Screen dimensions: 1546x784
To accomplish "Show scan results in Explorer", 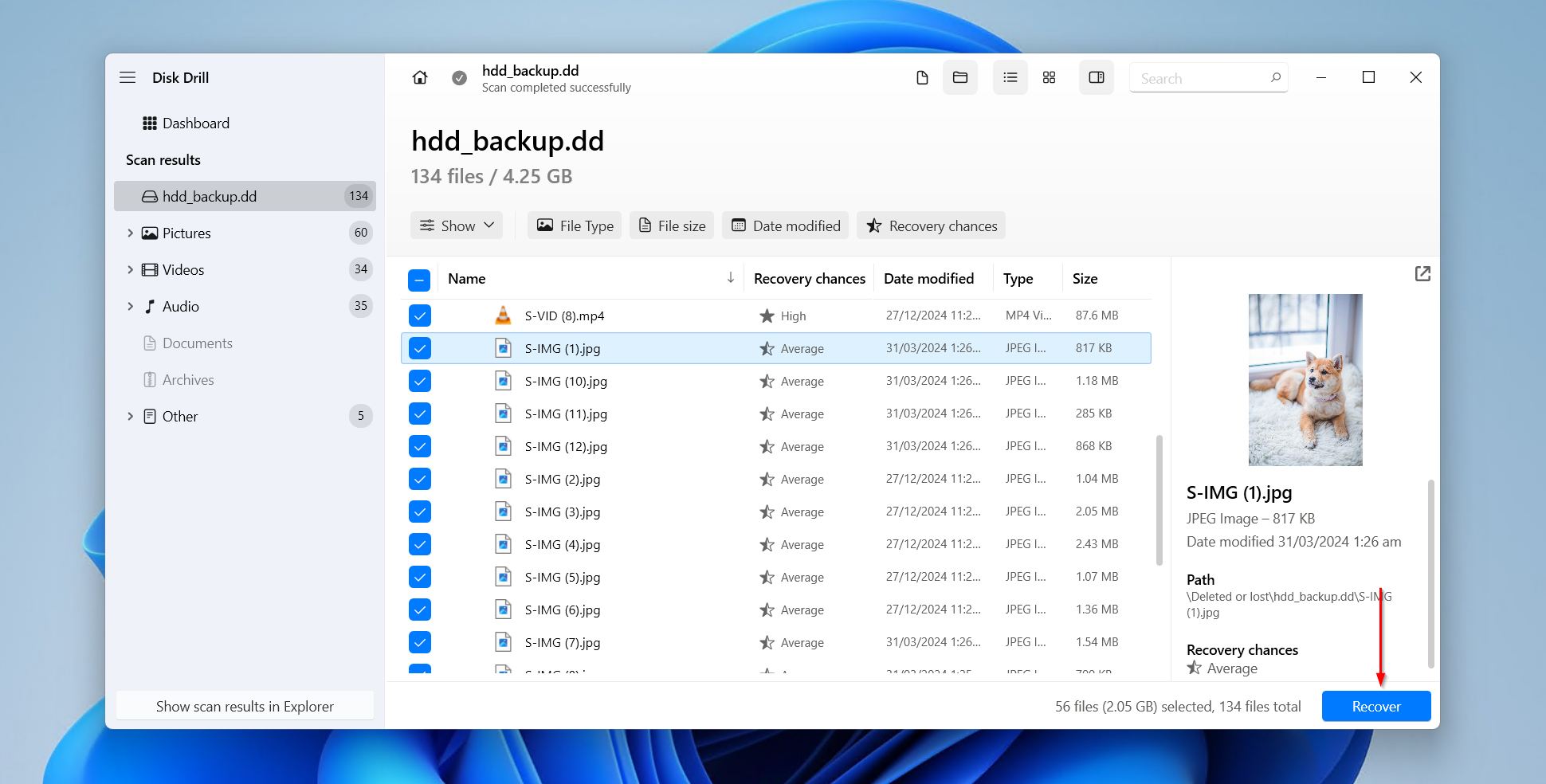I will pos(245,706).
